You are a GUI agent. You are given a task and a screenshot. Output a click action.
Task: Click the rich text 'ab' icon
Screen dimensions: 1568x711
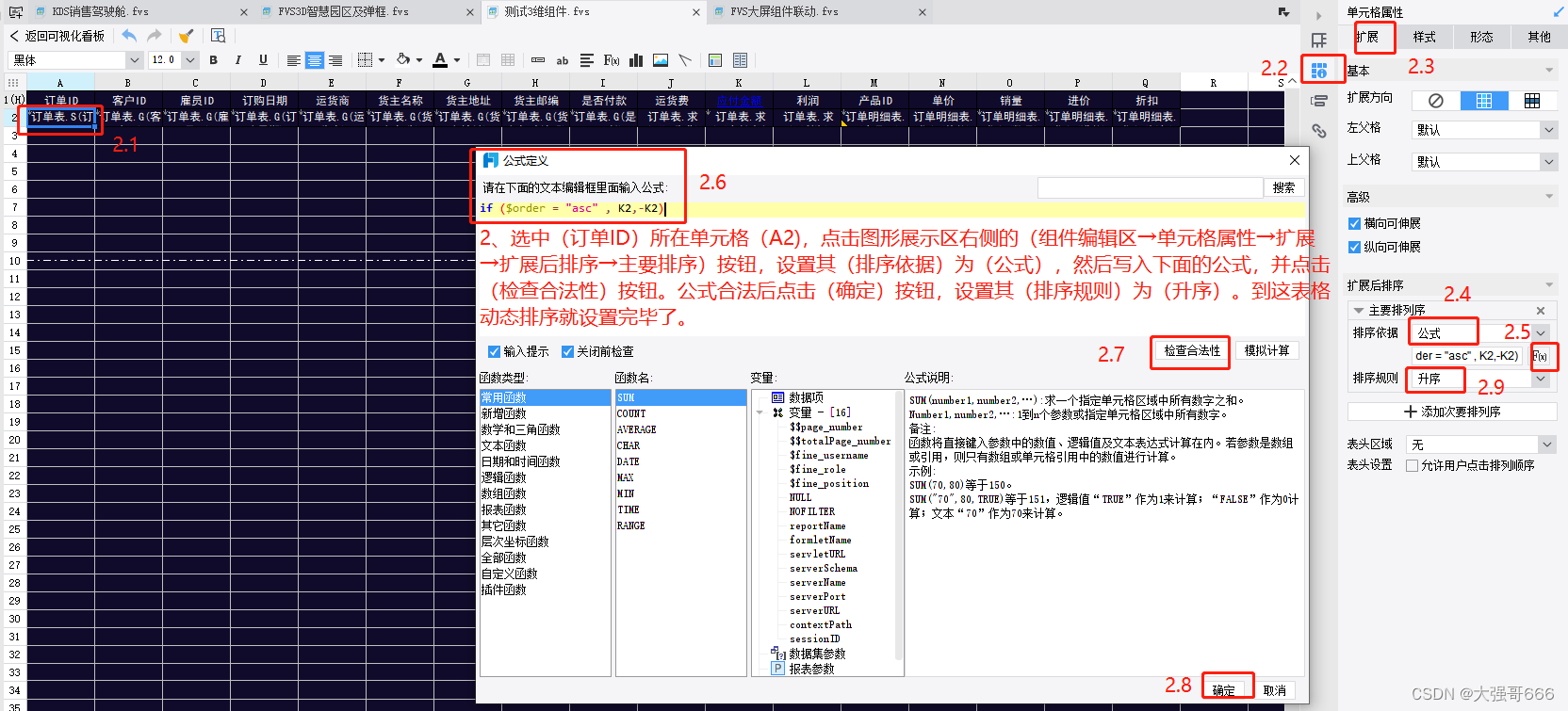pos(563,60)
